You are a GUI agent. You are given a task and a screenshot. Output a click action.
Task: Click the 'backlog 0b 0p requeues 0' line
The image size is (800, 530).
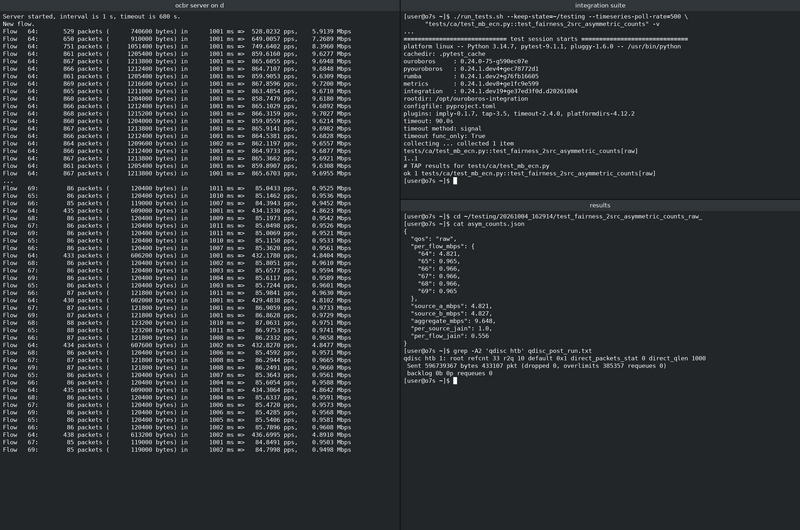tap(449, 373)
